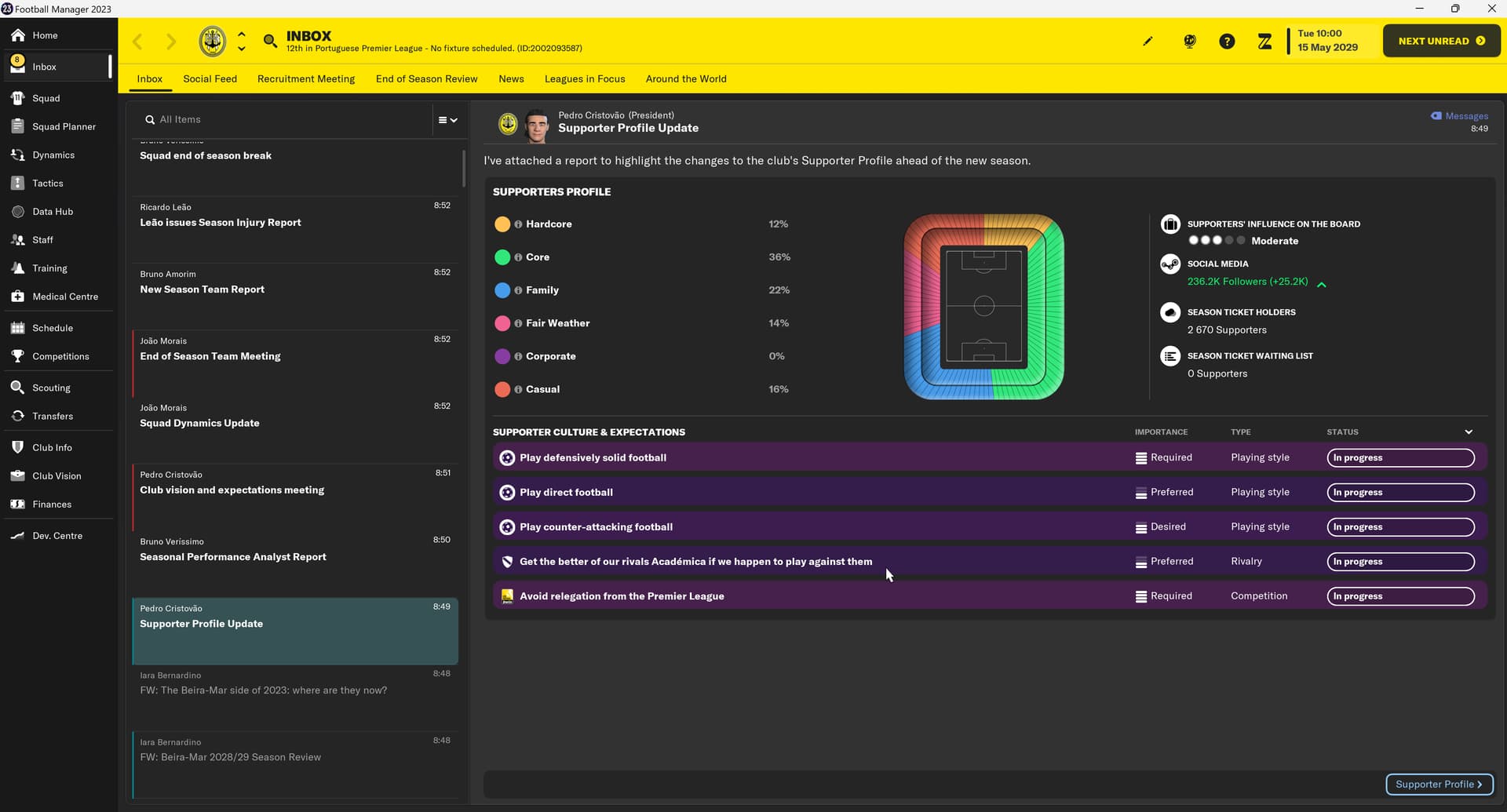Open the Leagues in Focus tab
1507x812 pixels.
click(585, 78)
